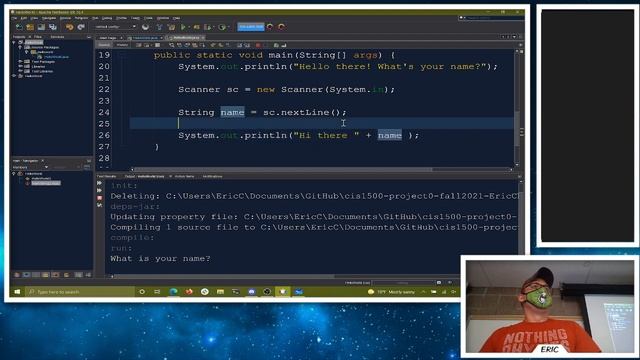
Task: Click the Redo toolbar icon
Action: coord(81,27)
